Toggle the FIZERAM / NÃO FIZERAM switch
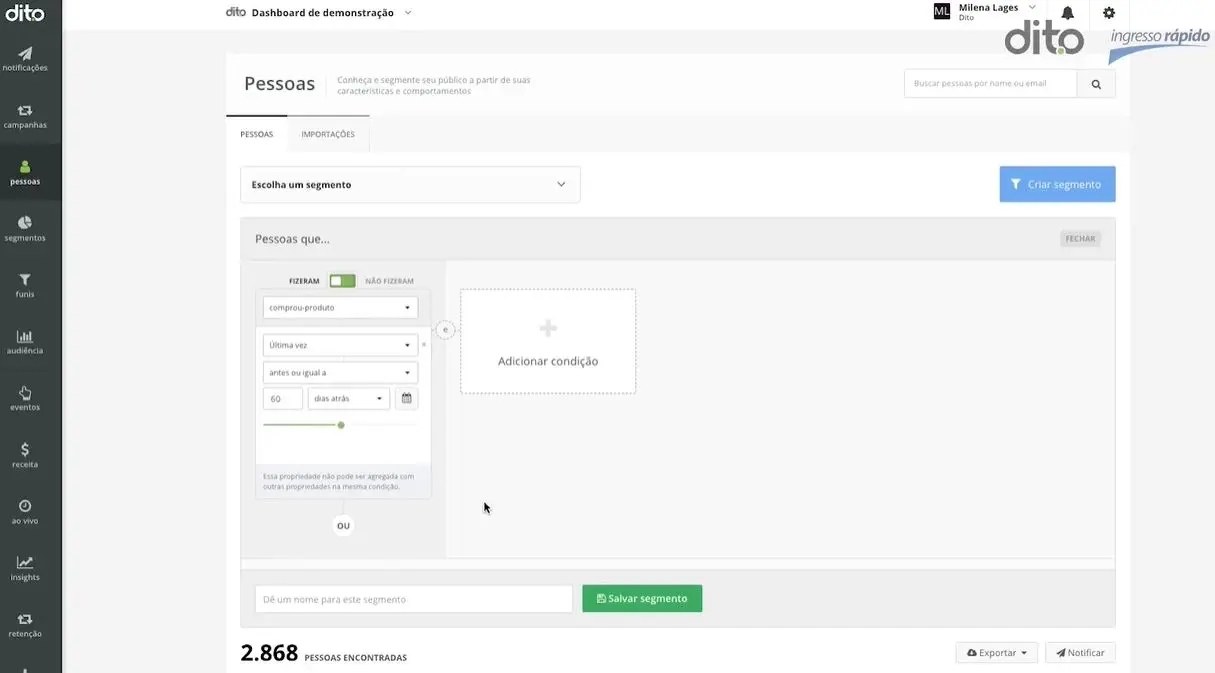 (x=342, y=281)
